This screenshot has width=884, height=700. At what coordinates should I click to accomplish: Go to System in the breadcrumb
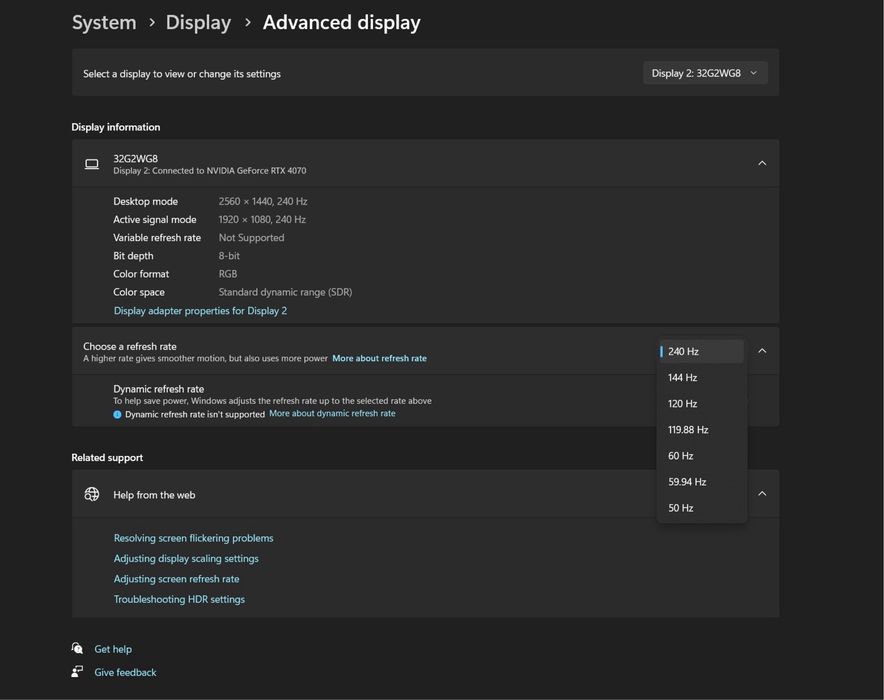104,22
